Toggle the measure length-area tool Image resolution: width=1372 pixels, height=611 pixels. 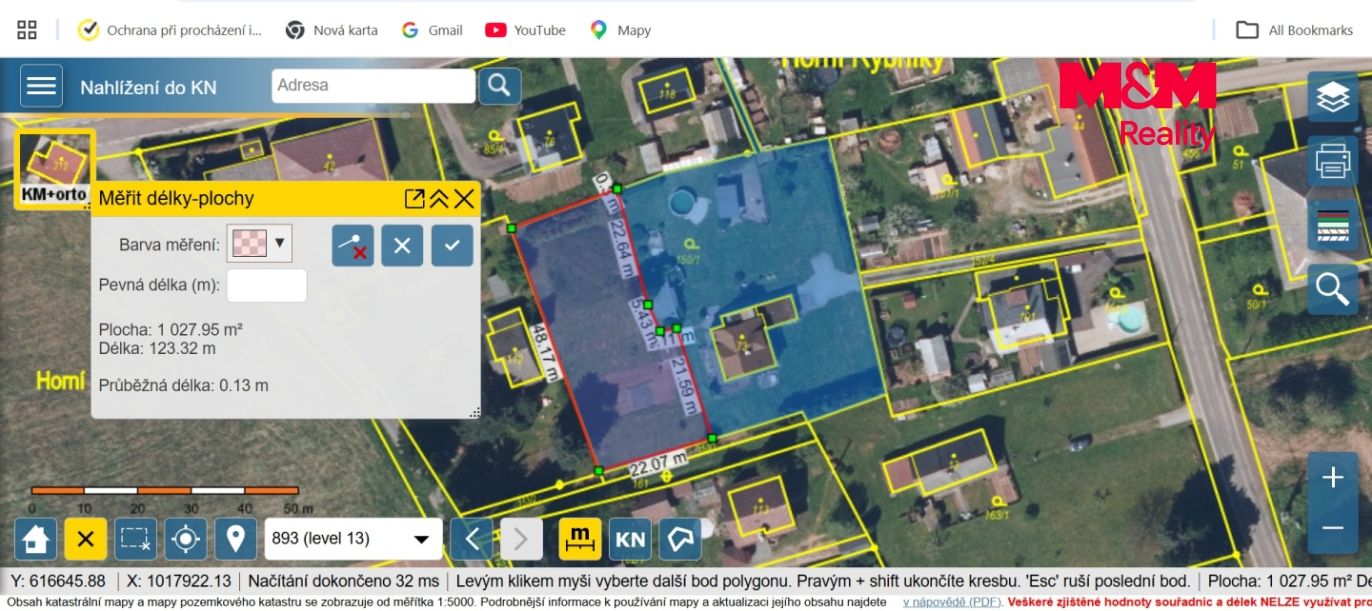click(x=580, y=539)
